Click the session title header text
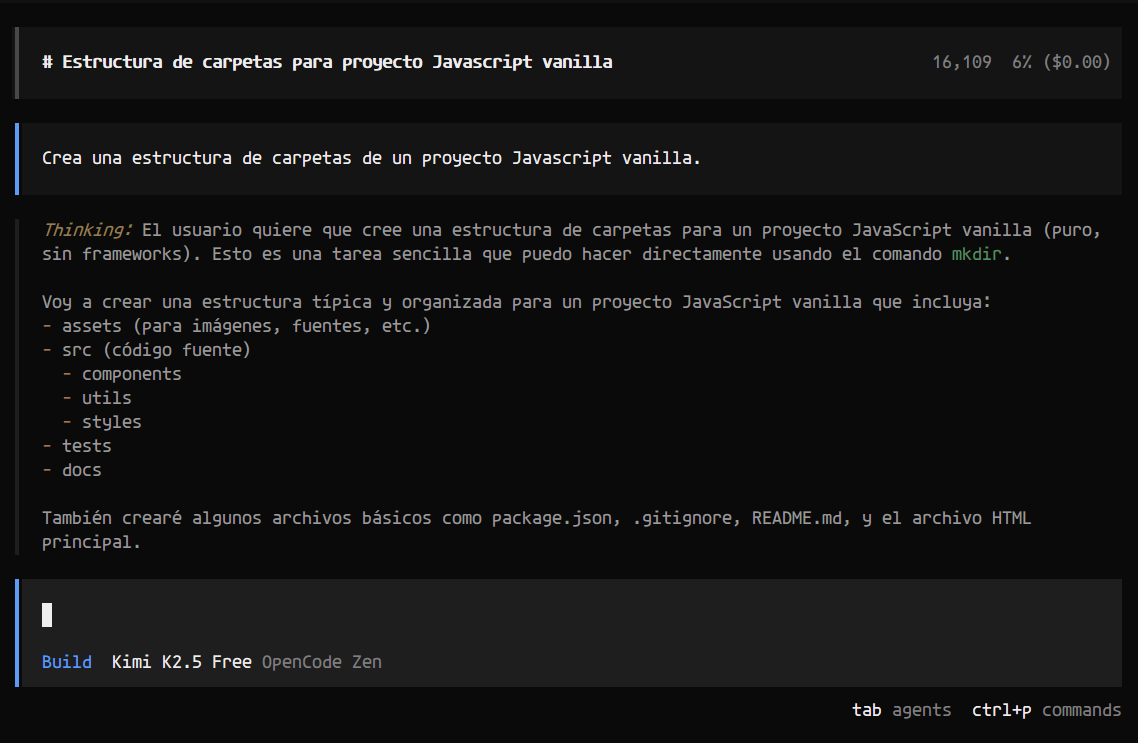This screenshot has height=743, width=1138. pos(327,62)
